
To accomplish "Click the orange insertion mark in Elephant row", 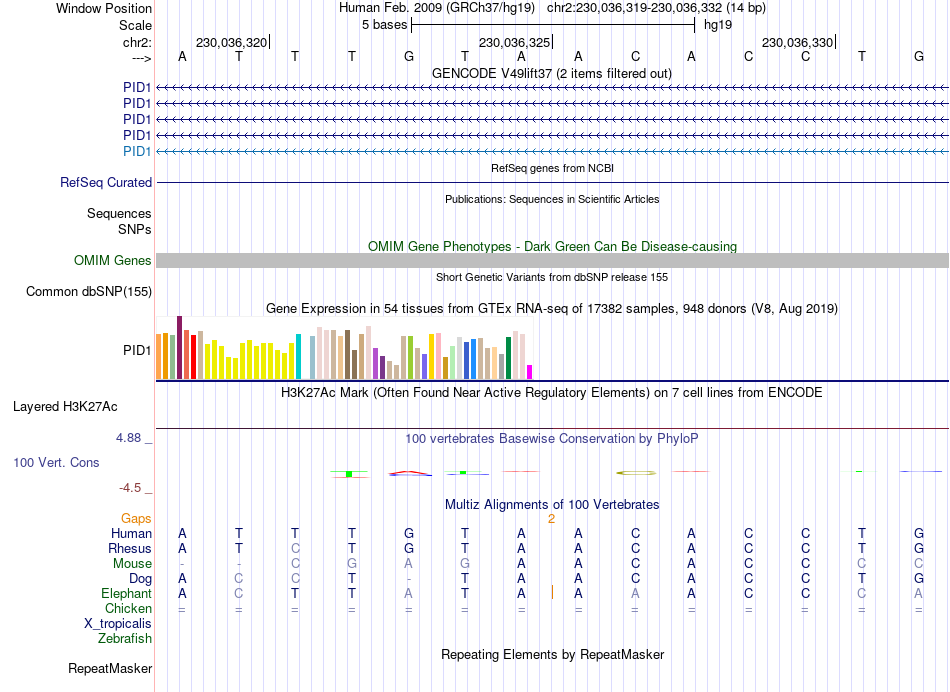I will tap(552, 593).
